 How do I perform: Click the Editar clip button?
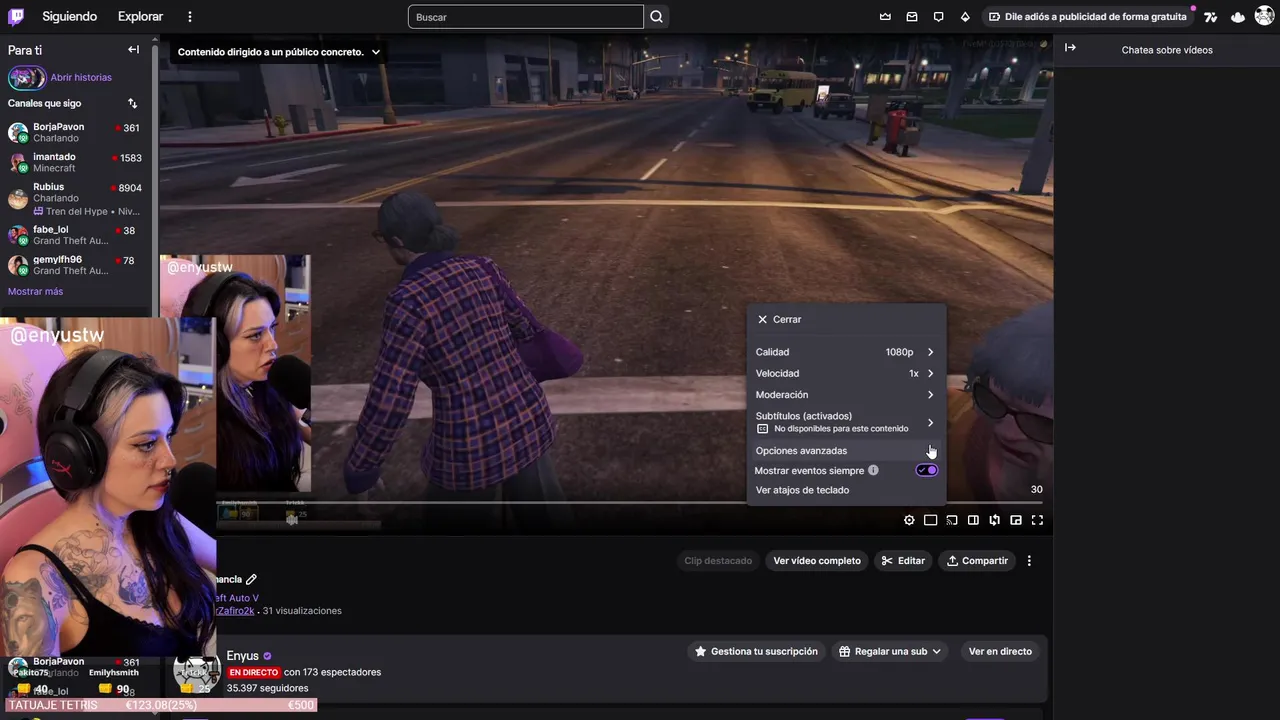(902, 561)
